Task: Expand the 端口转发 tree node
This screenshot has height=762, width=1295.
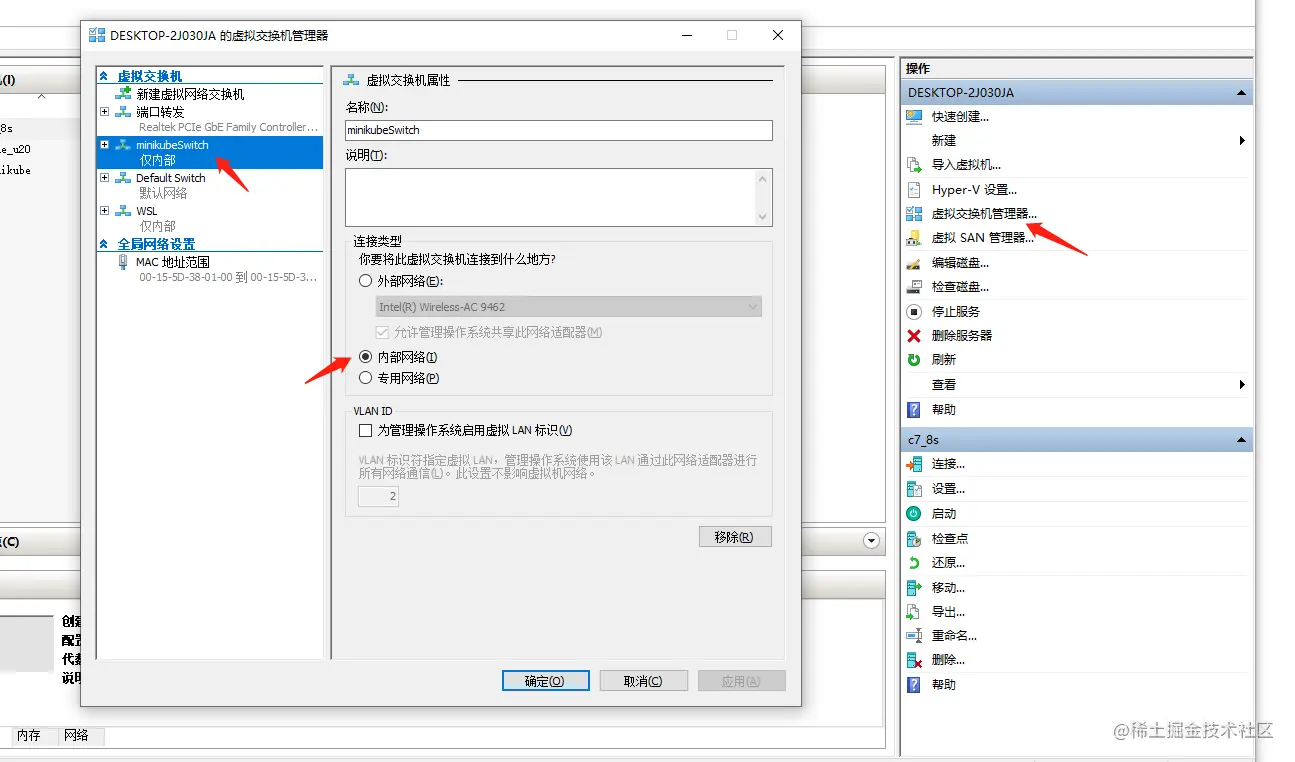Action: pos(105,112)
